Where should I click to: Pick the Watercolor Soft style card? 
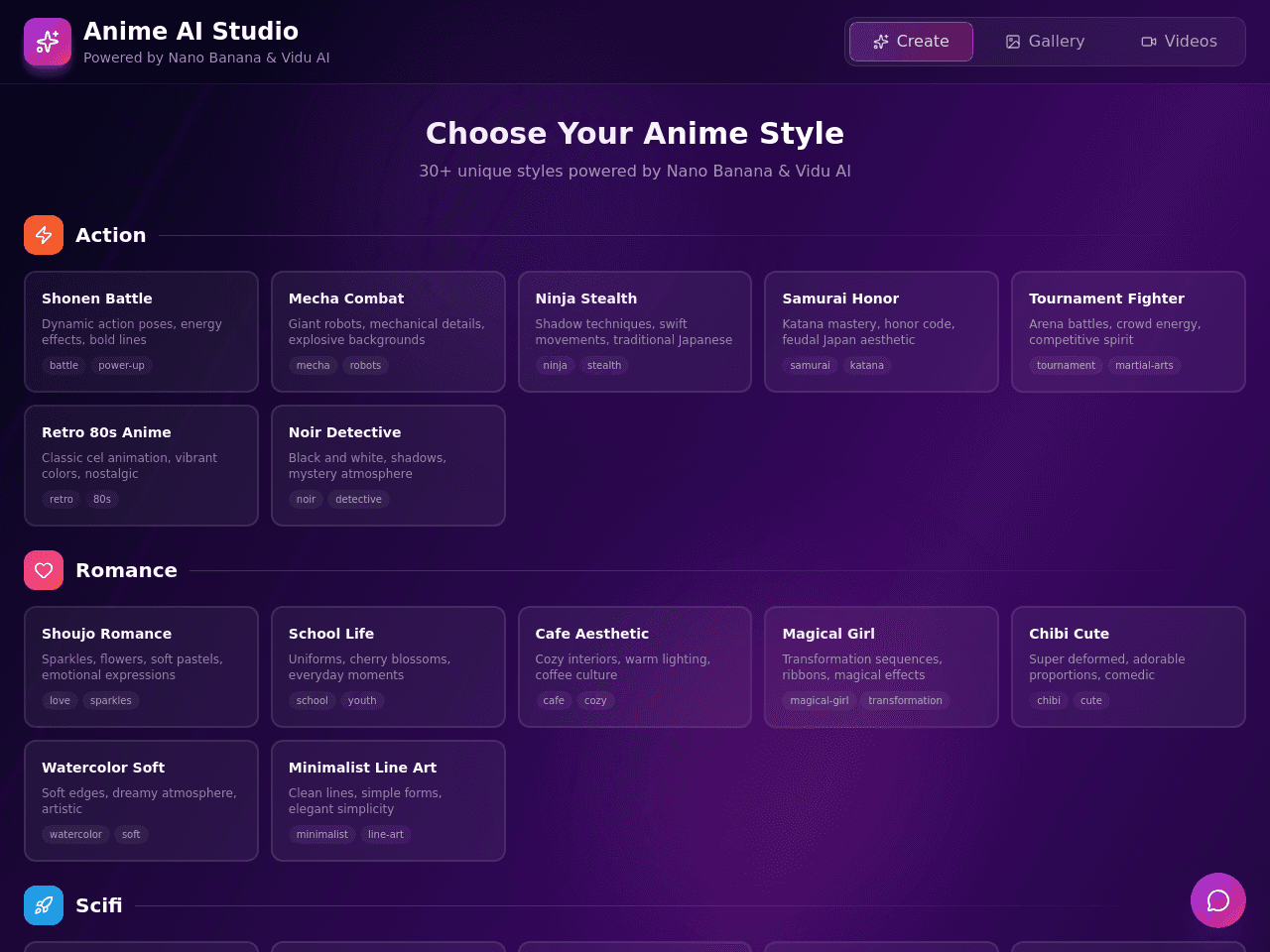[x=141, y=800]
